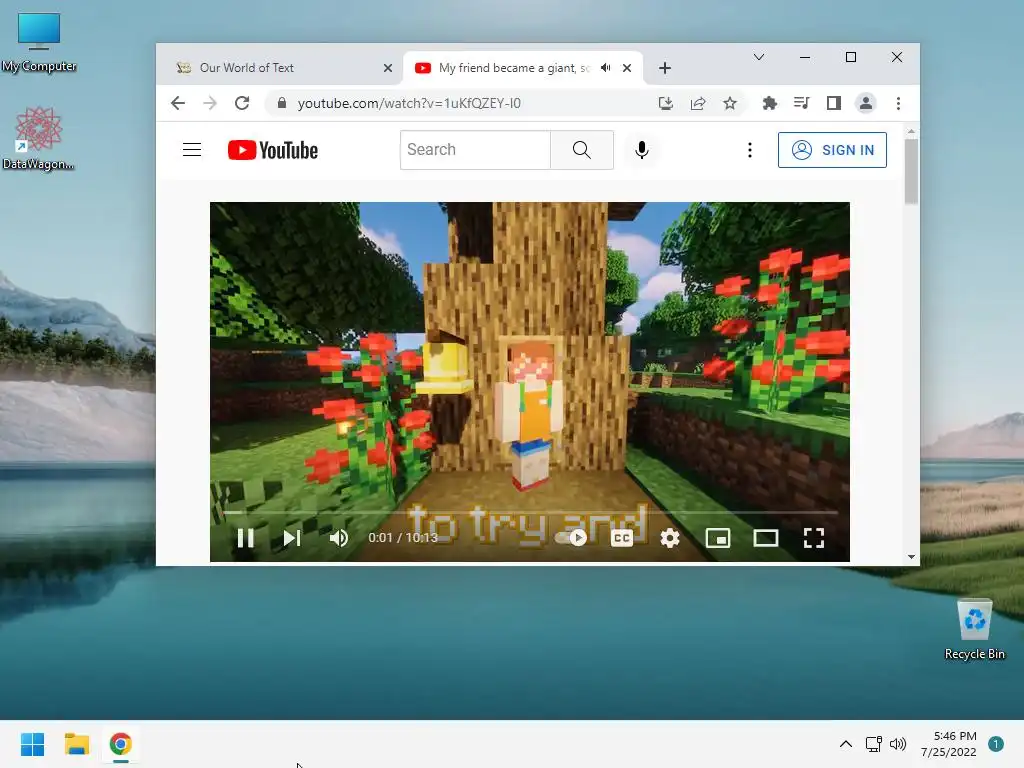Open the Extensions puzzle icon
The height and width of the screenshot is (768, 1024).
(x=770, y=103)
